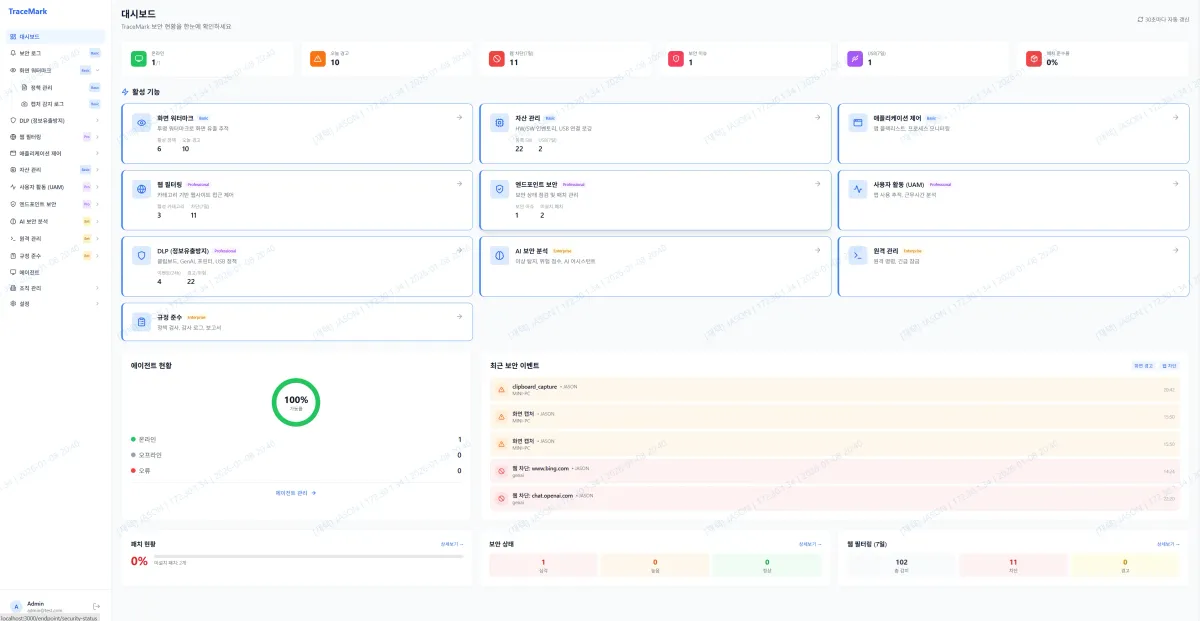Open 에이전트 in the sidebar
The image size is (1200, 621).
(x=30, y=272)
